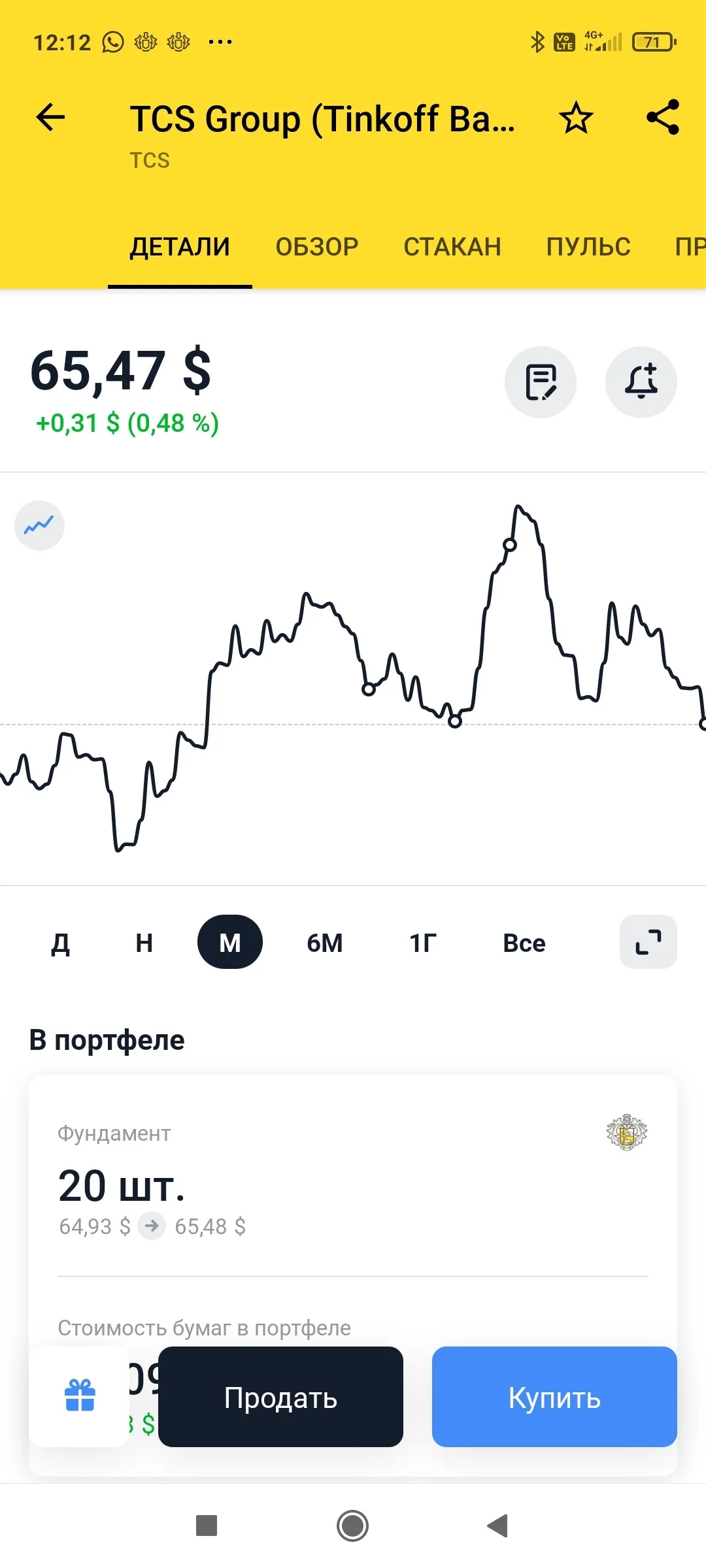
Task: Open the blue gift icon
Action: point(80,1396)
